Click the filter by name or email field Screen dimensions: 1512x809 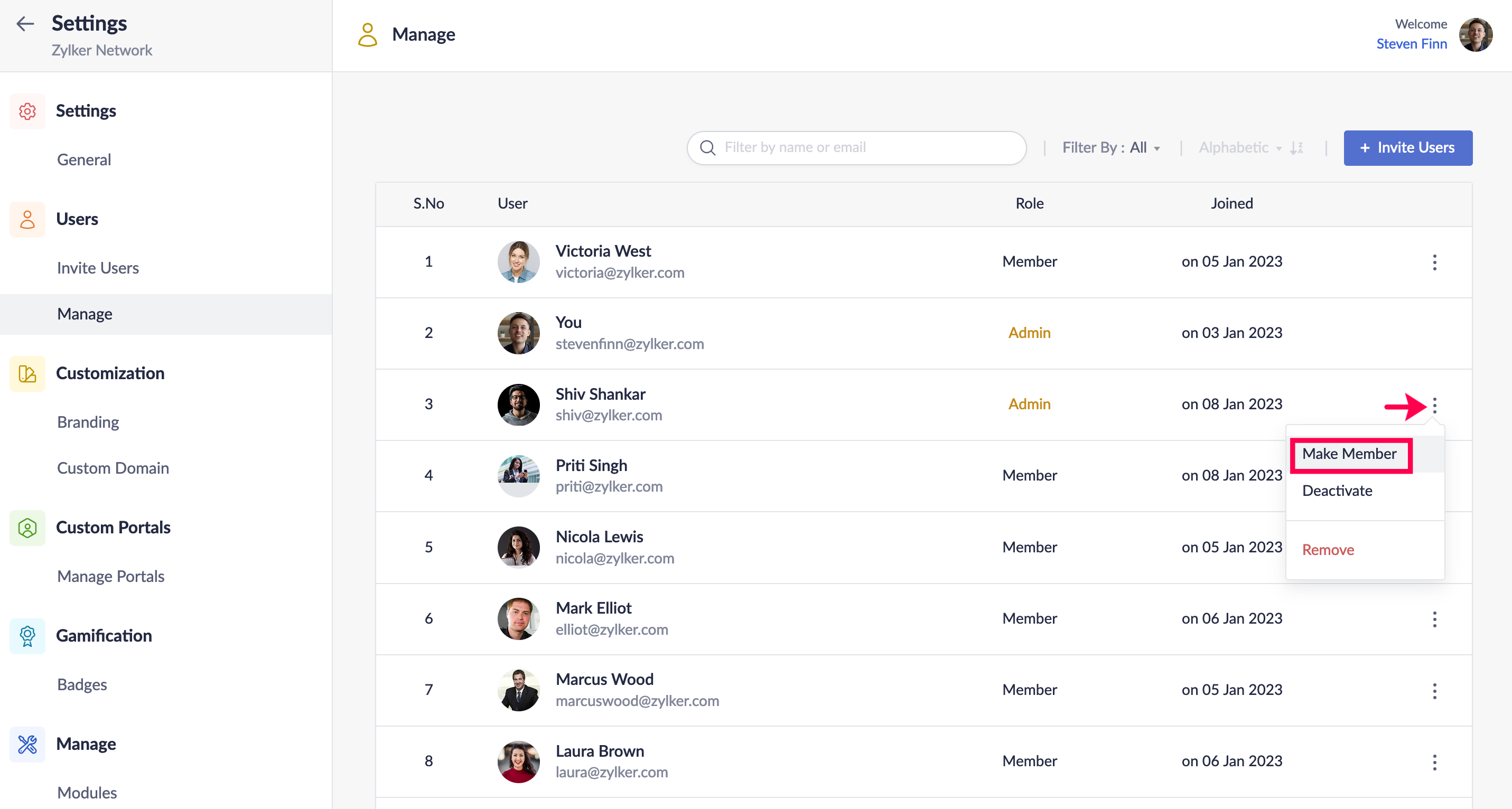[857, 148]
